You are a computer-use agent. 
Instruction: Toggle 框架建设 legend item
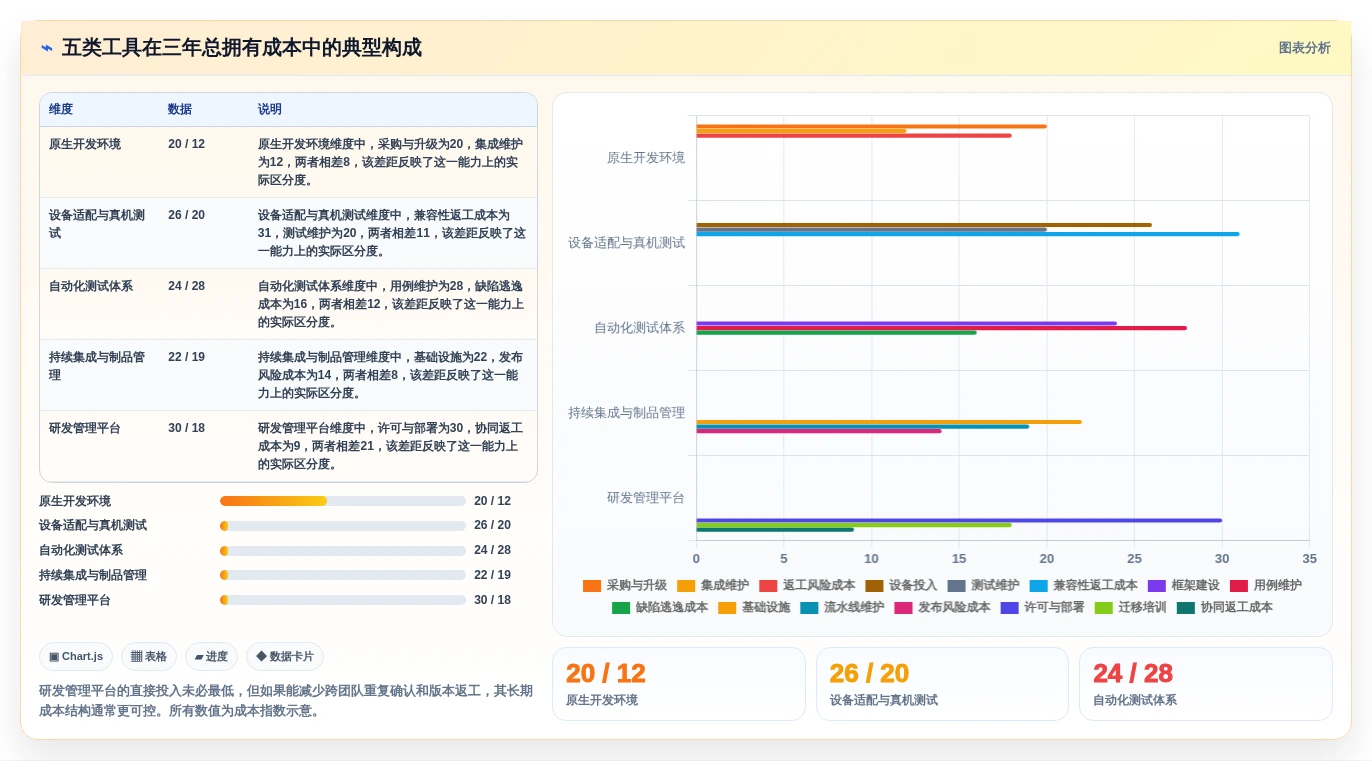[1183, 585]
